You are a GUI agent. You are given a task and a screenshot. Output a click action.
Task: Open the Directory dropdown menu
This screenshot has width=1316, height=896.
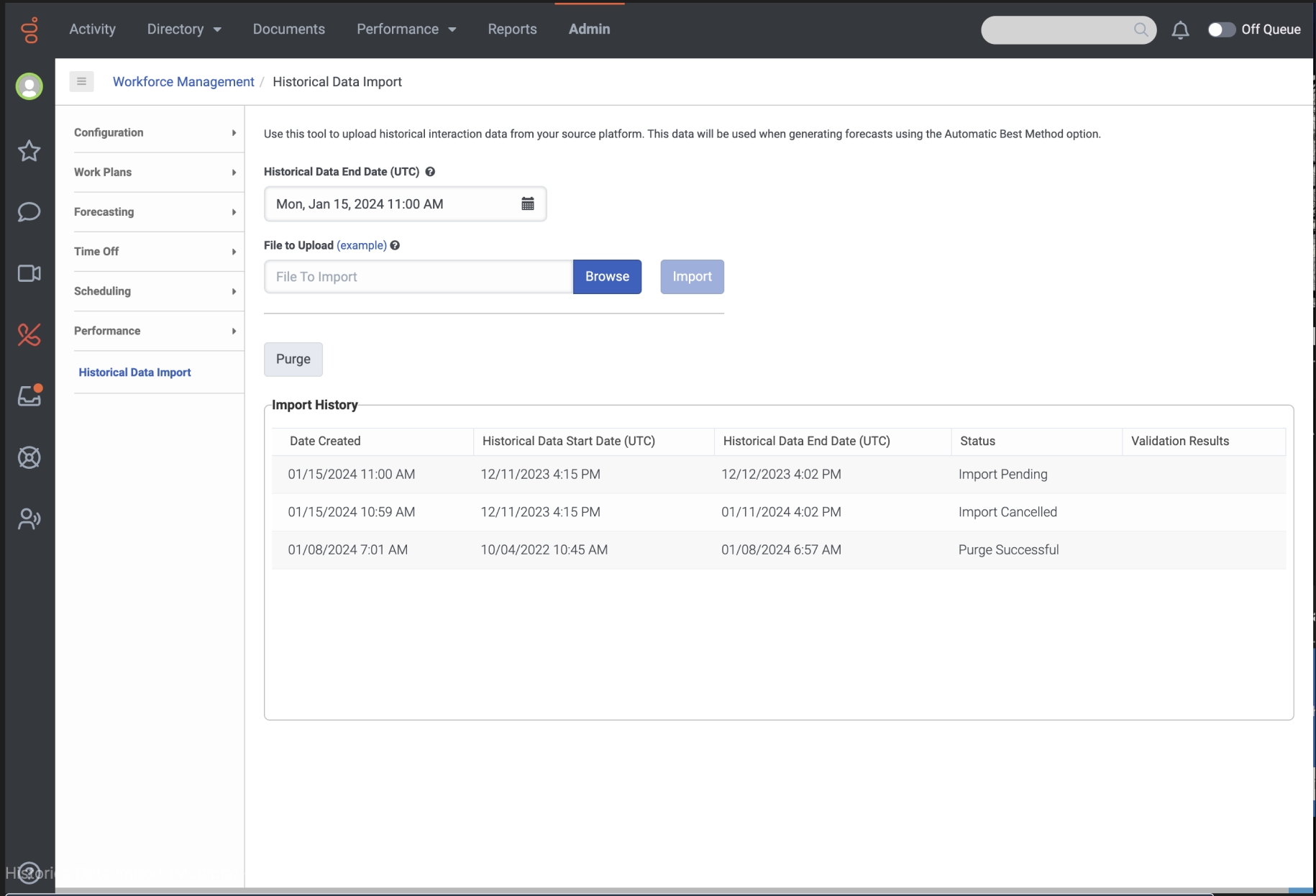183,29
